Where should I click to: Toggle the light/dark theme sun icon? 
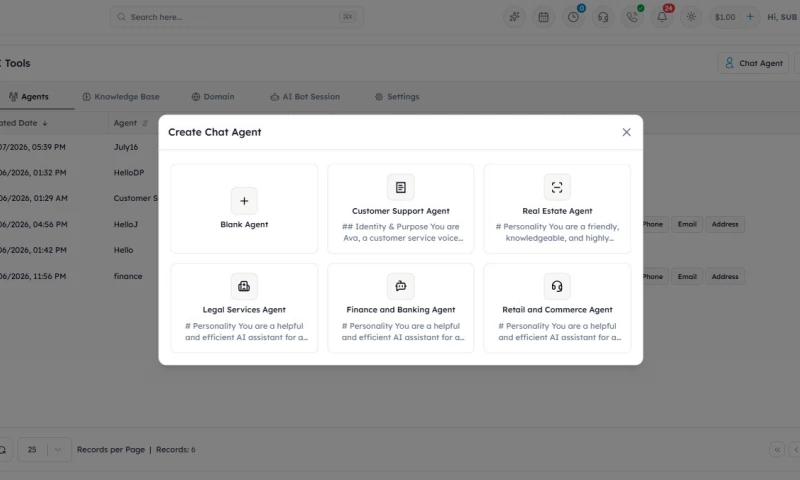(x=691, y=17)
